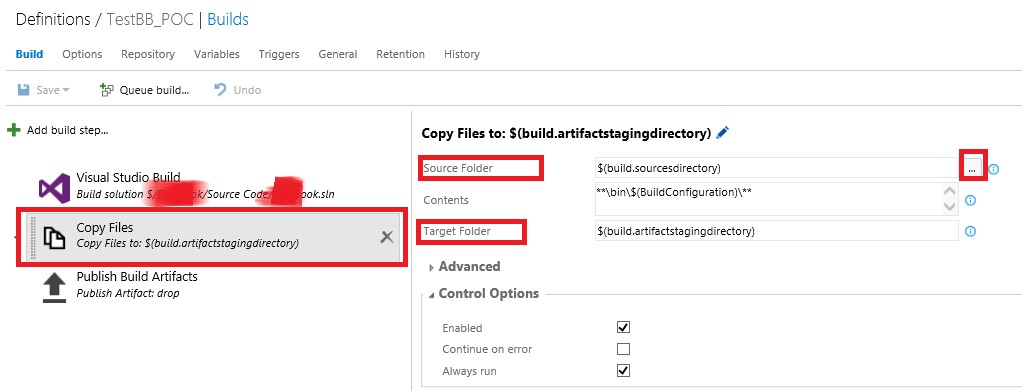
Task: Browse Source Folder with the ellipsis button
Action: [972, 169]
